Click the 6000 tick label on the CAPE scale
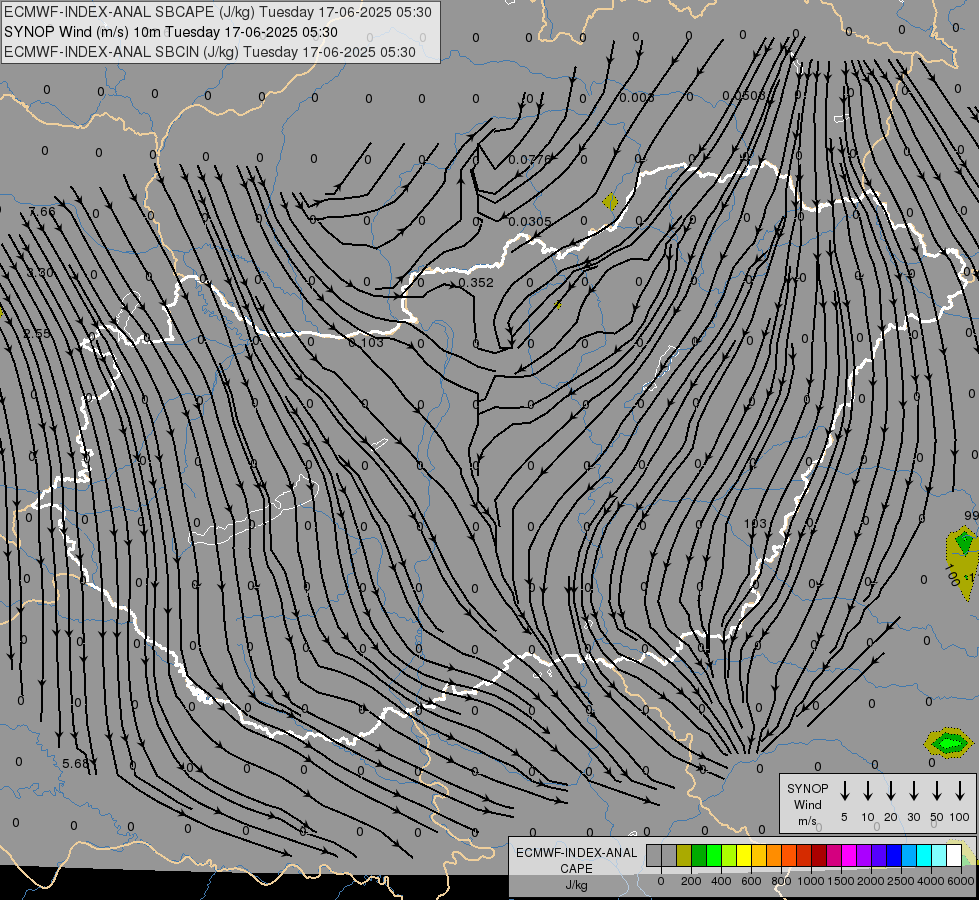Image resolution: width=979 pixels, height=900 pixels. tap(962, 881)
